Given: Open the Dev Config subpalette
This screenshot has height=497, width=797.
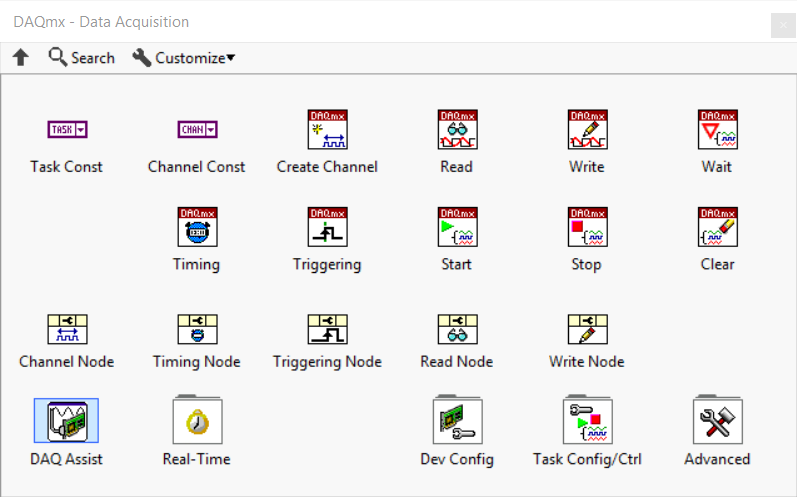Looking at the screenshot, I should pos(457,420).
